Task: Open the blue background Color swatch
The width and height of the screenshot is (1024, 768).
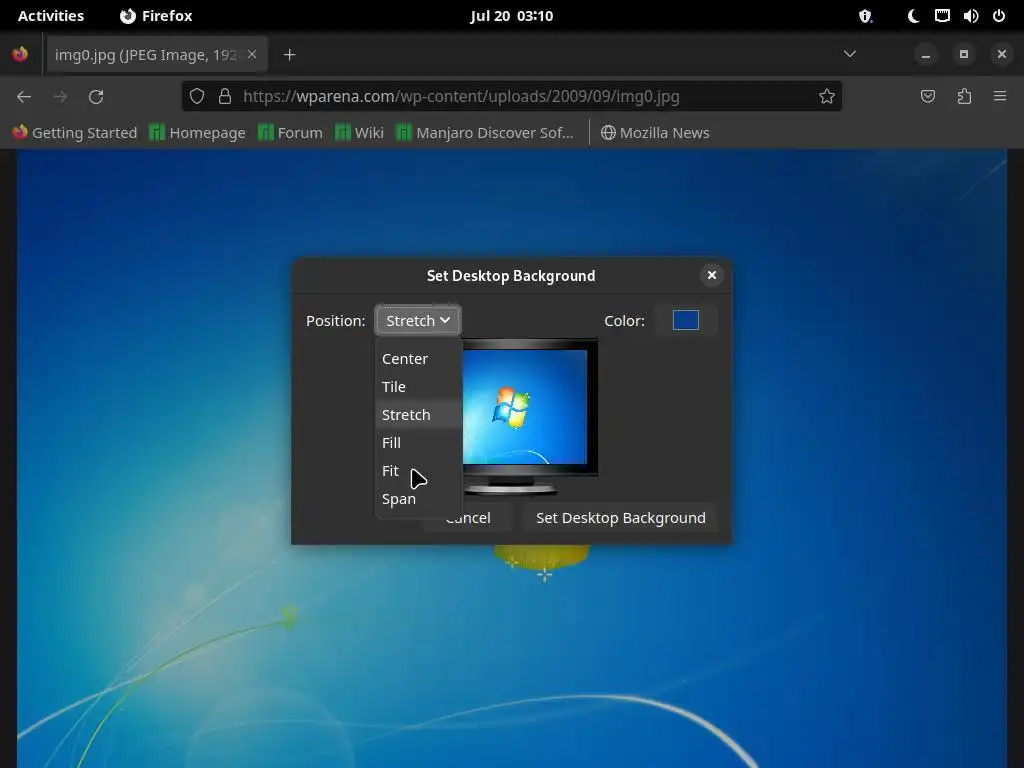Action: [686, 320]
